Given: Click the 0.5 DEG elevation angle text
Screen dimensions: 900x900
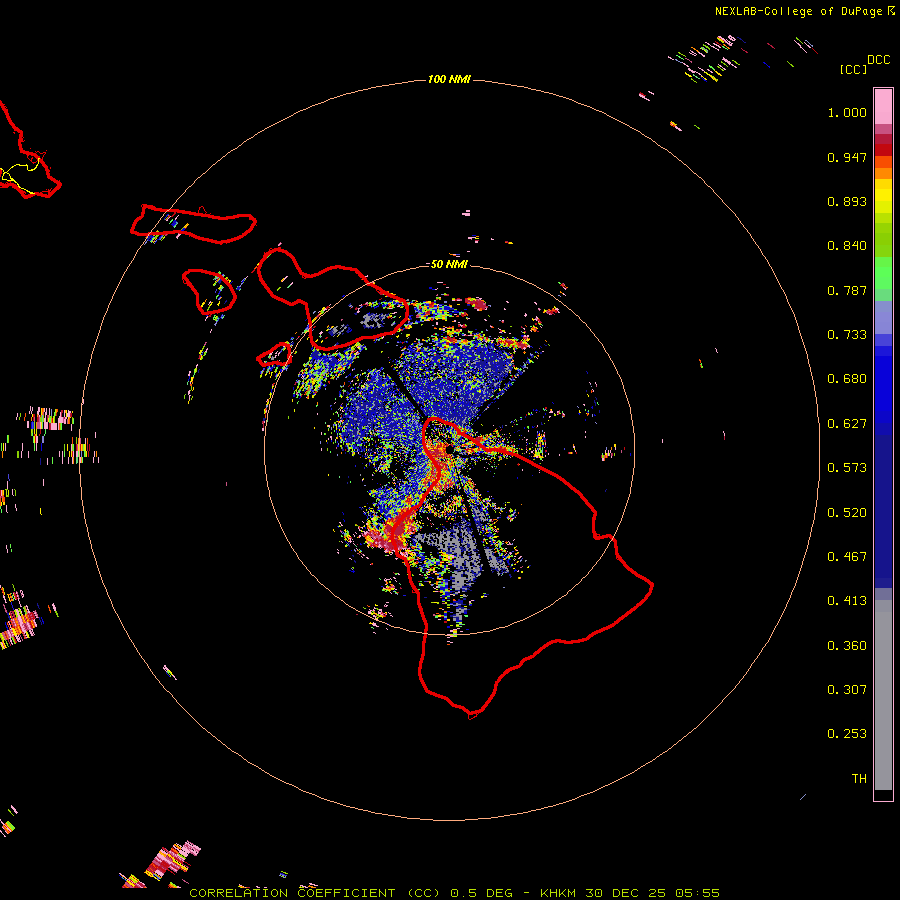Looking at the screenshot, I should [481, 893].
